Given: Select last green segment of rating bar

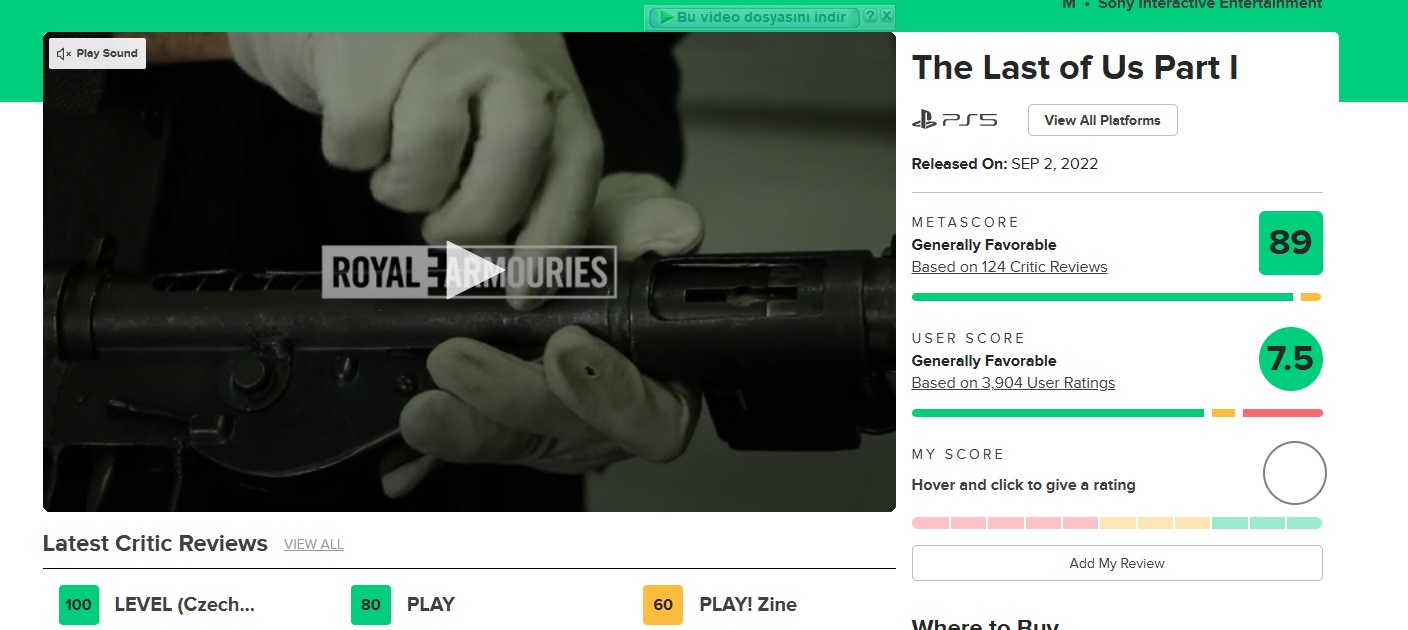Looking at the screenshot, I should tap(1304, 523).
